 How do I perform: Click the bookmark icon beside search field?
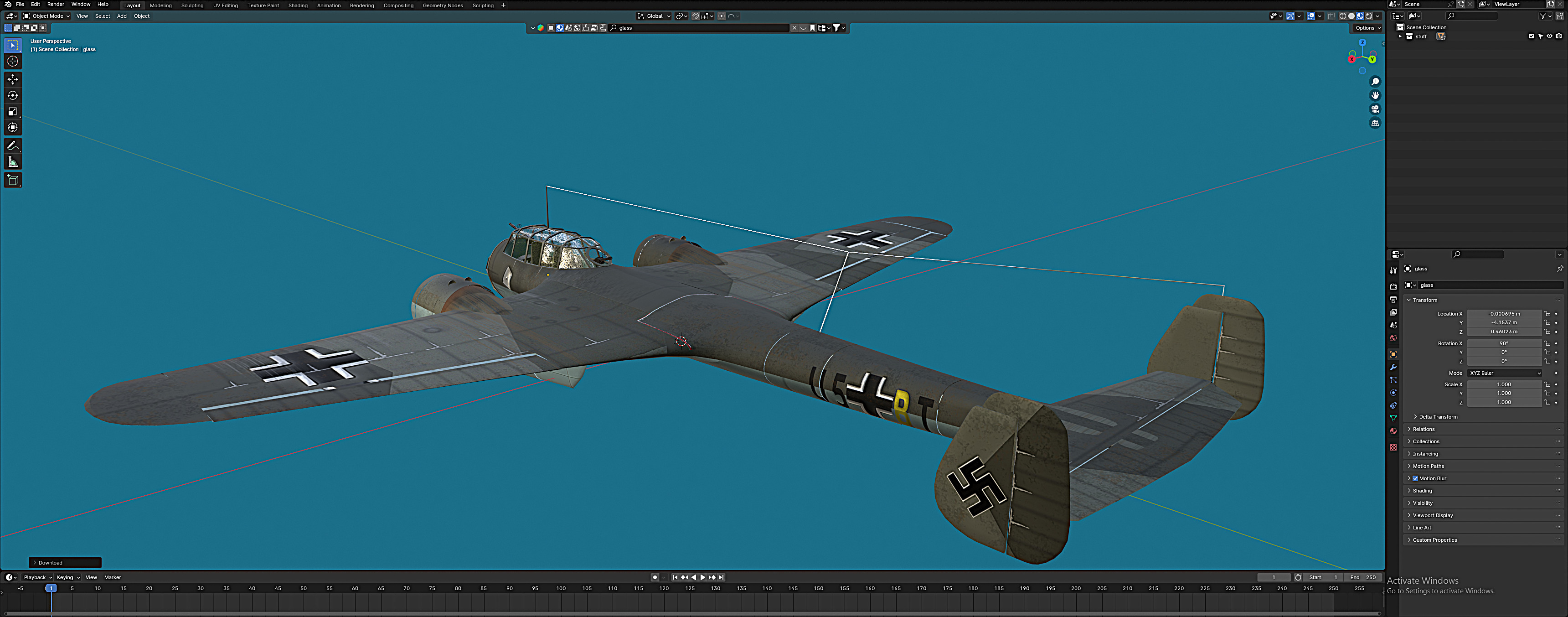[x=813, y=28]
